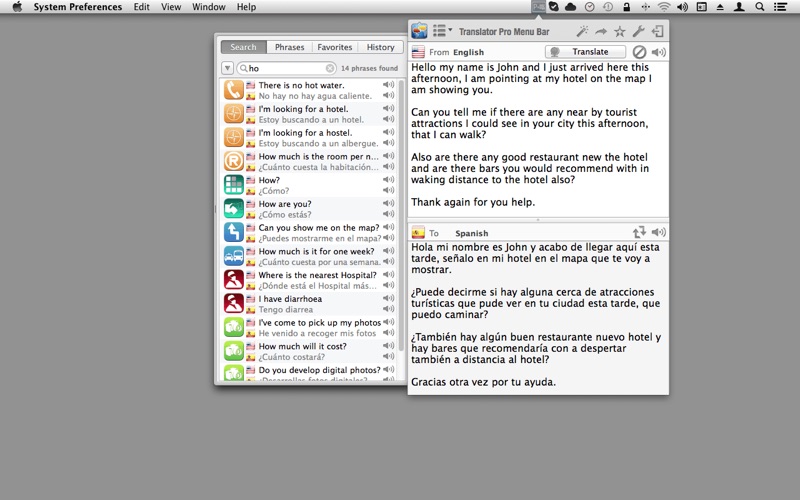Image resolution: width=800 pixels, height=500 pixels.
Task: Play Spanish audio for 'Estoy buscando a un hotel.'
Action: coord(389,119)
